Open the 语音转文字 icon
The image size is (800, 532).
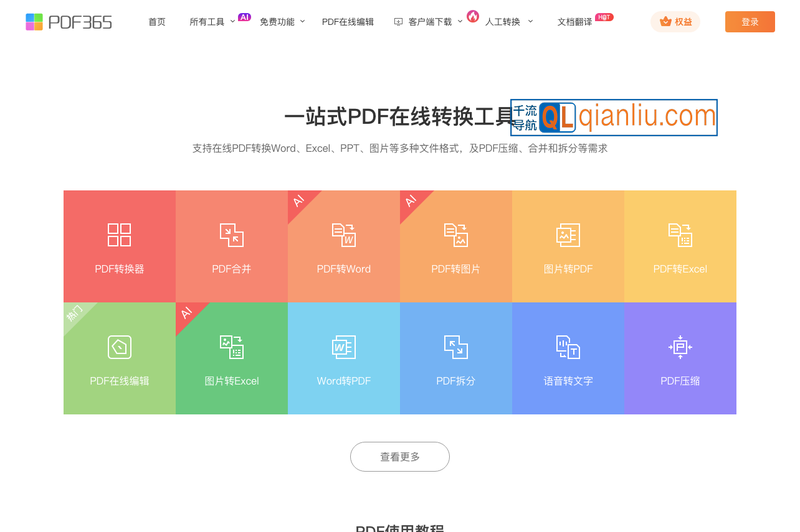(568, 347)
